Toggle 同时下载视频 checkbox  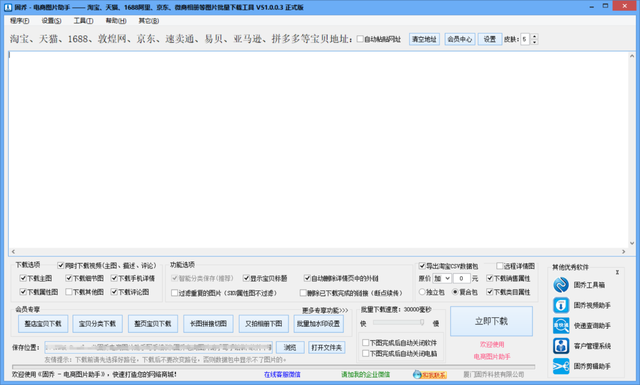[61, 266]
